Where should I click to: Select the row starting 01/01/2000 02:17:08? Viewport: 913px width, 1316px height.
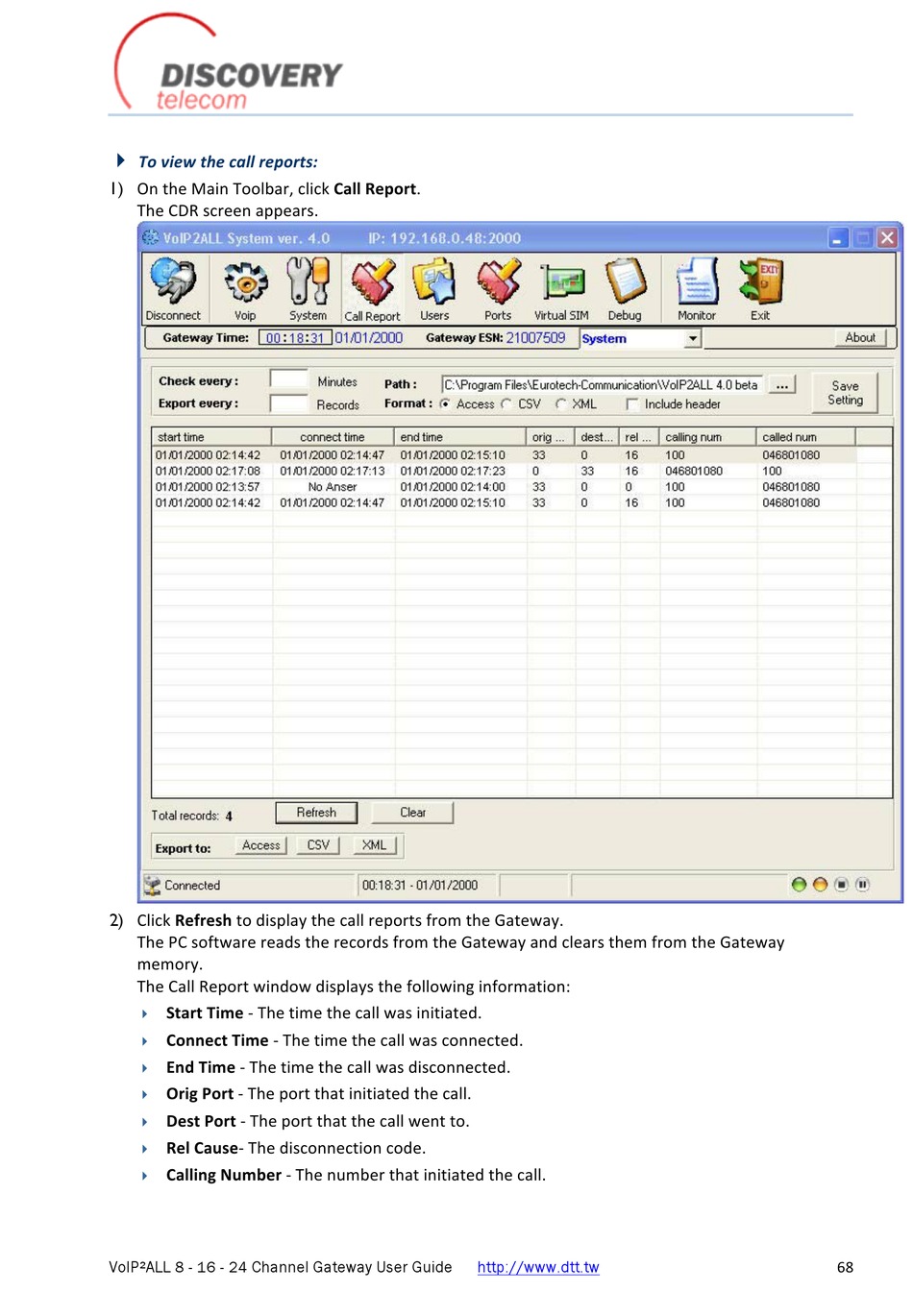click(x=522, y=471)
